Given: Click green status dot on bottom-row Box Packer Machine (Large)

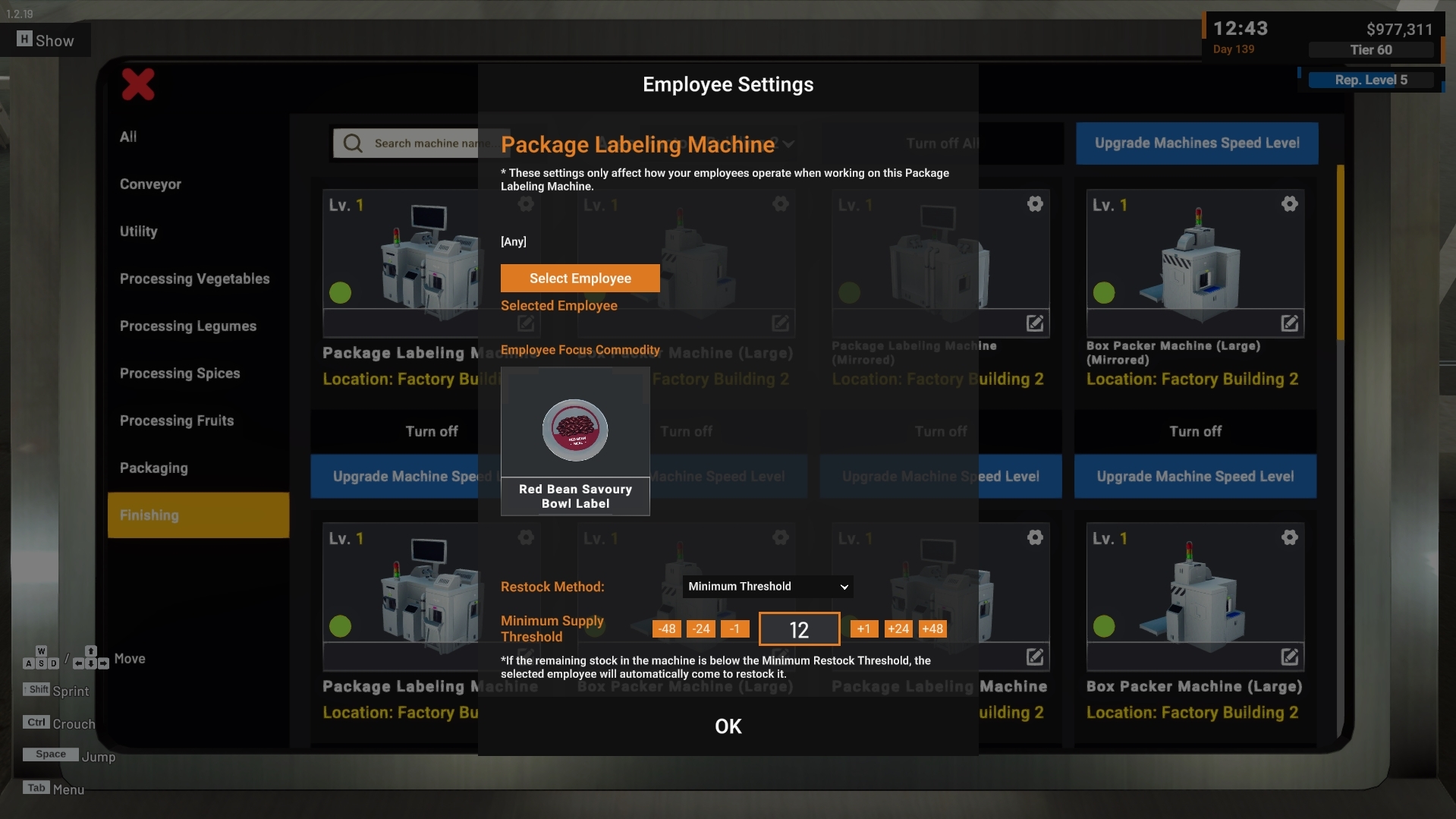Looking at the screenshot, I should [x=1104, y=626].
